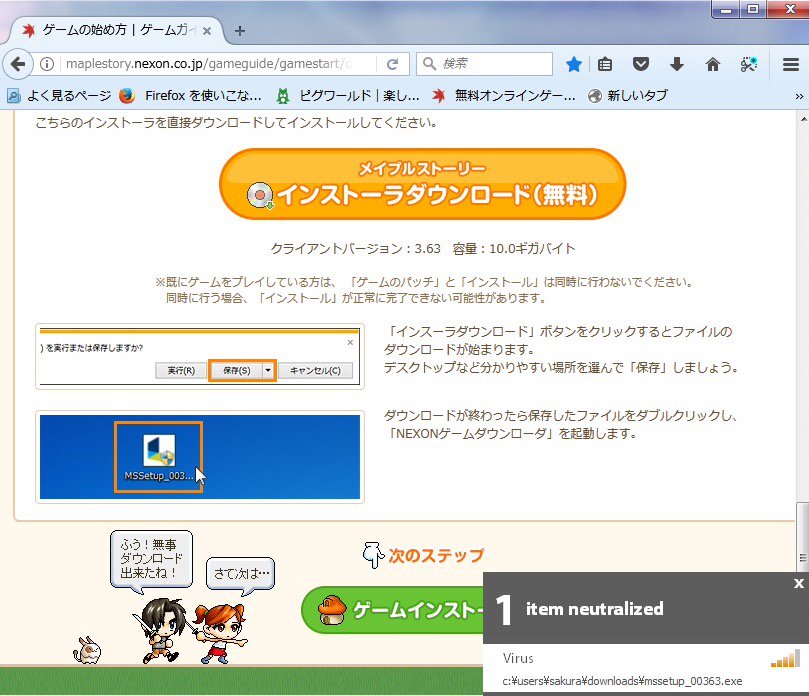Click the browser back arrow button
The image size is (809, 696).
[18, 64]
